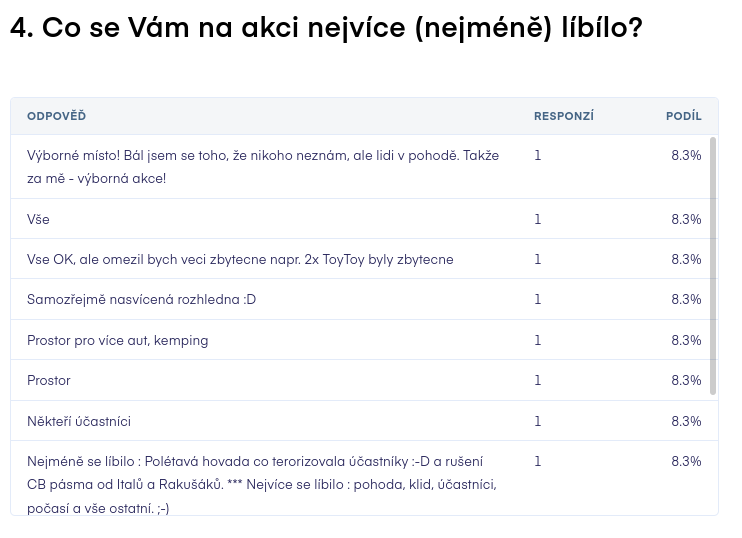Click the 8.3% share for kemping row

click(x=686, y=340)
